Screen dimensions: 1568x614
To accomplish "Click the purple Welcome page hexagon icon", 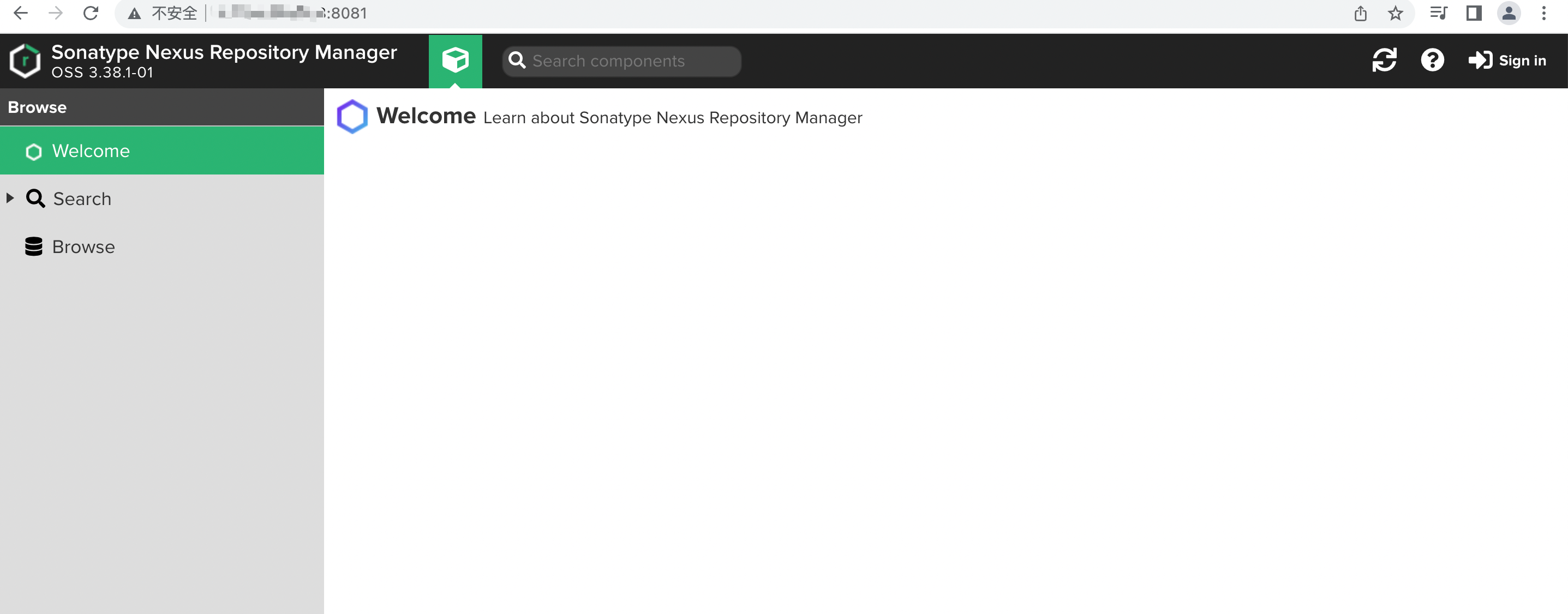I will pyautogui.click(x=352, y=116).
